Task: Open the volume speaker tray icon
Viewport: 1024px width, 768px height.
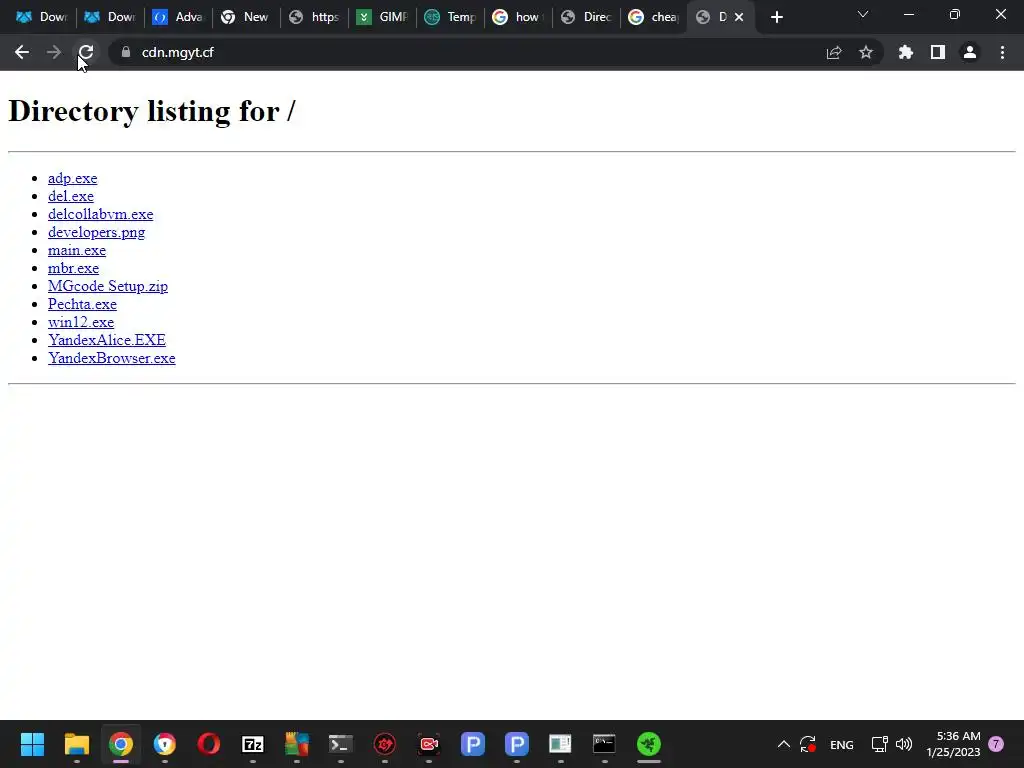Action: pyautogui.click(x=904, y=744)
